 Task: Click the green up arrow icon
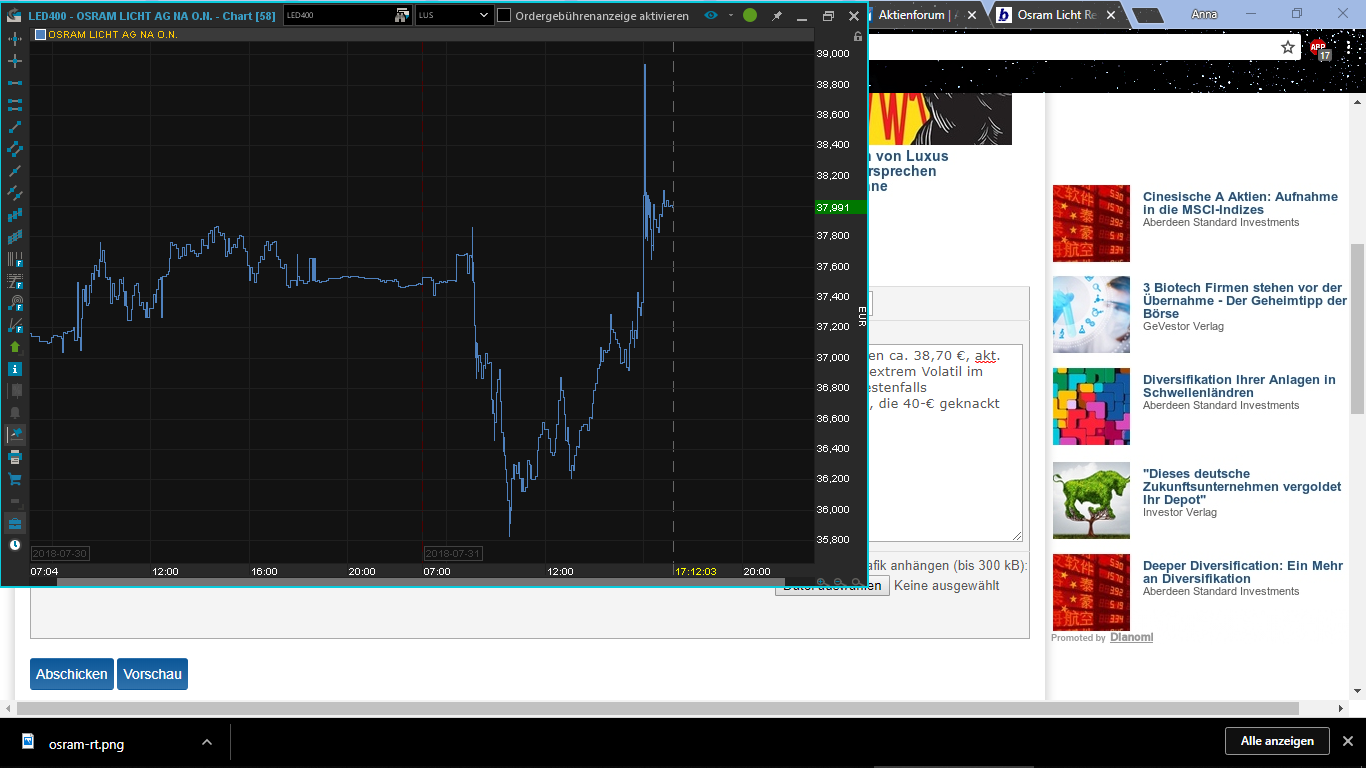point(15,347)
